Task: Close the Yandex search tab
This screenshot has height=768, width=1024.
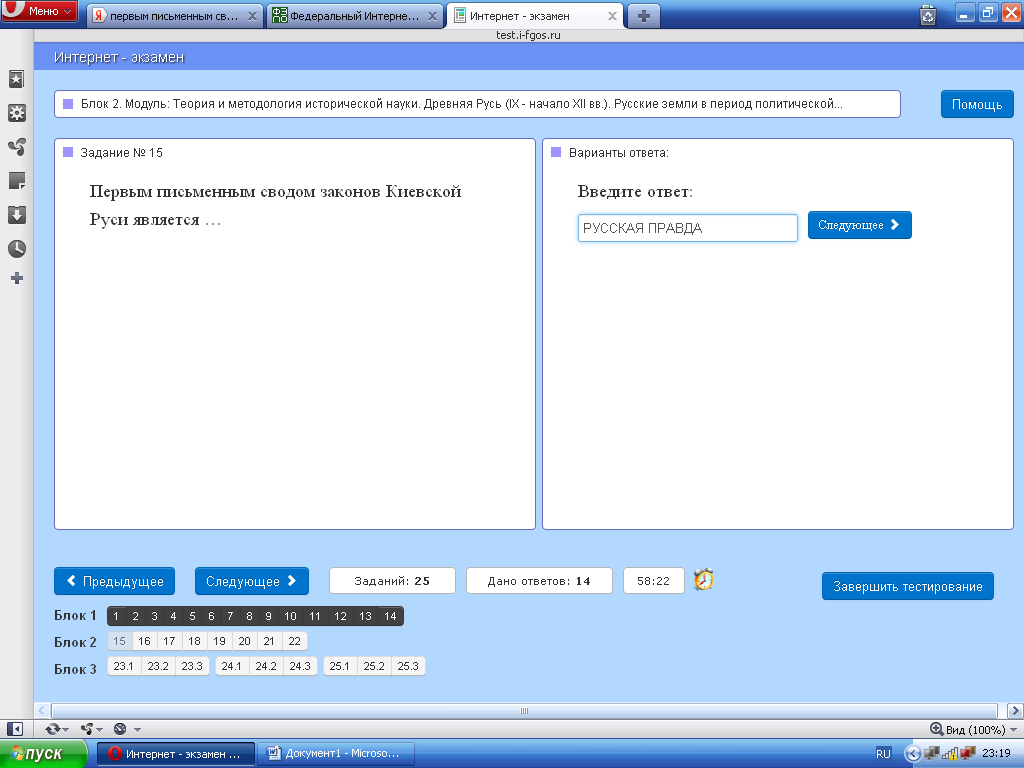Action: click(252, 16)
